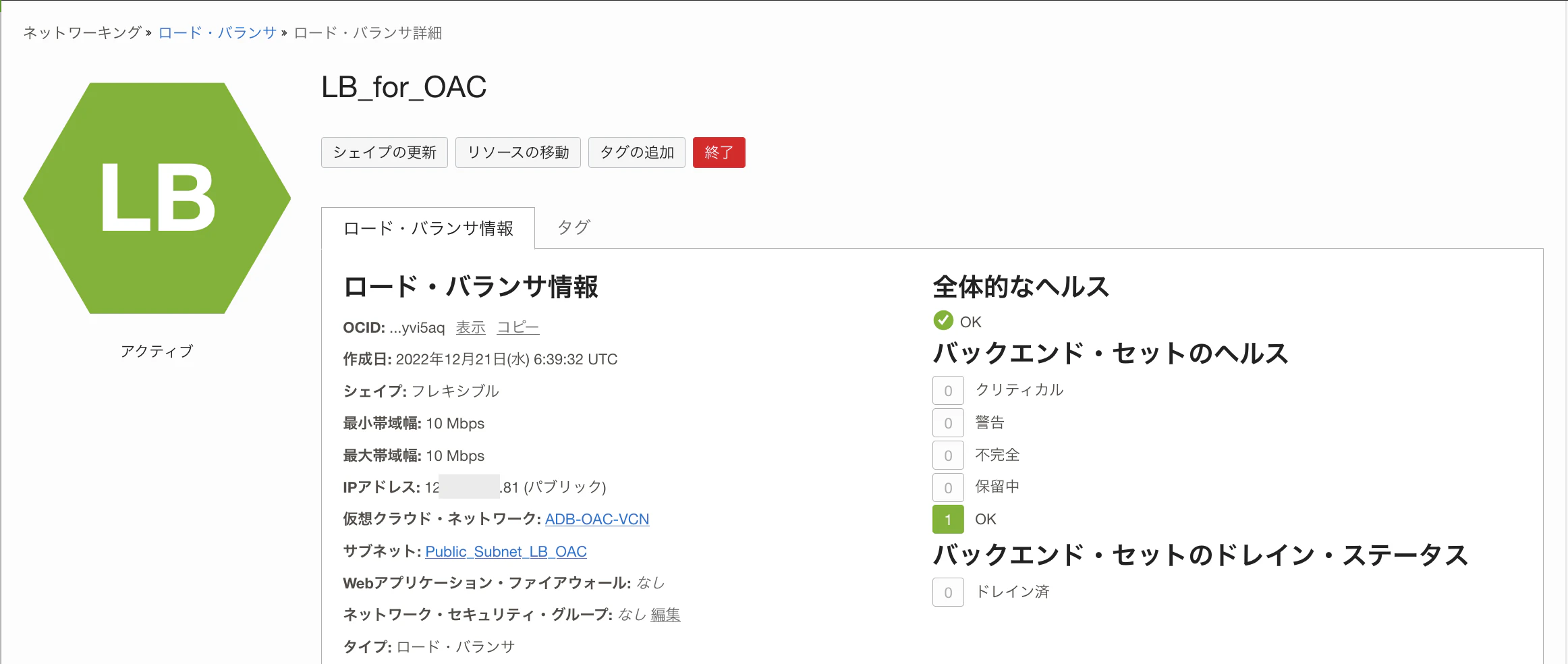This screenshot has width=1568, height=664.
Task: Click the クリティカル count box
Action: click(x=948, y=390)
